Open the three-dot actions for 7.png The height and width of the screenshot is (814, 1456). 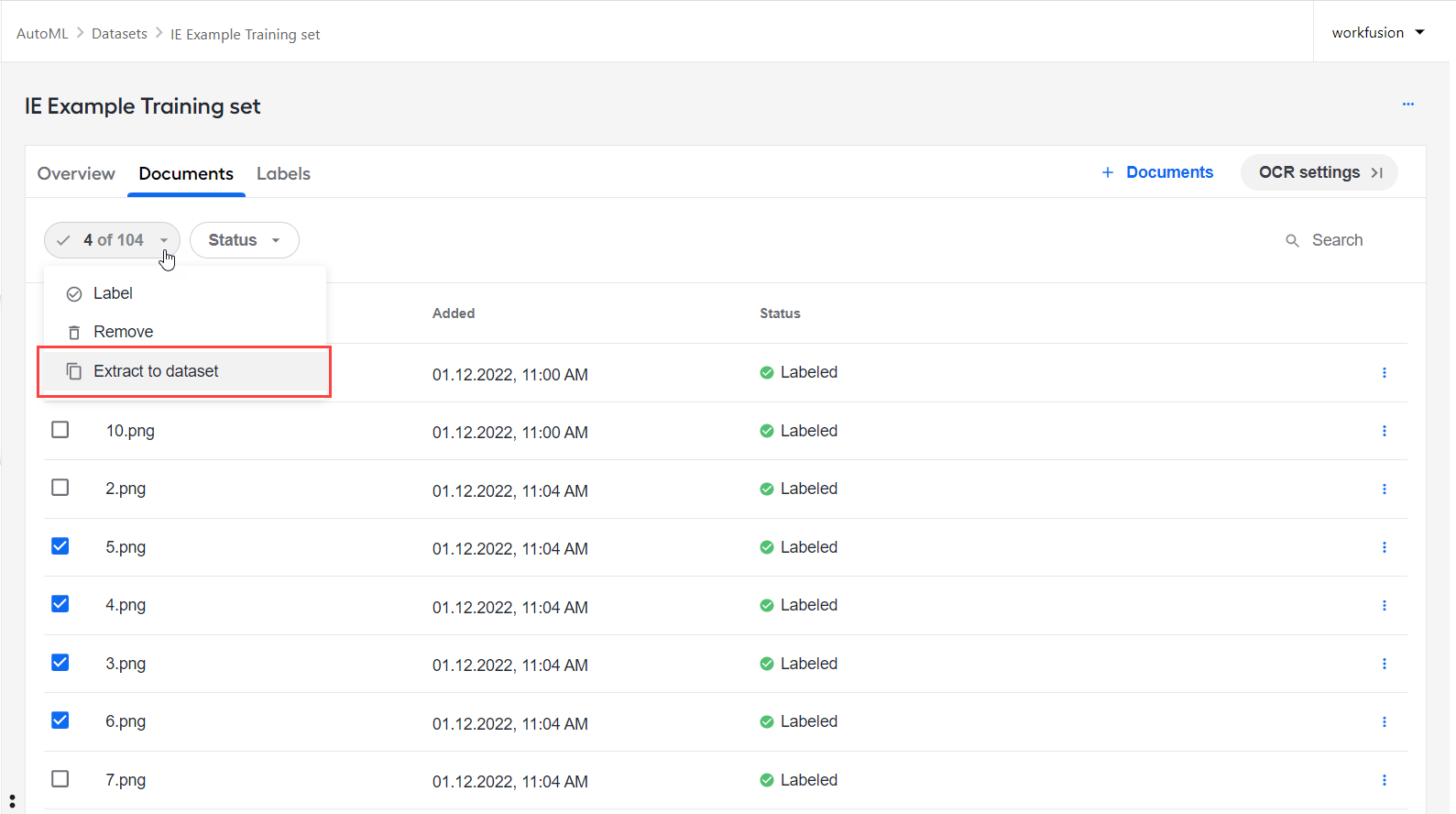click(x=1384, y=780)
